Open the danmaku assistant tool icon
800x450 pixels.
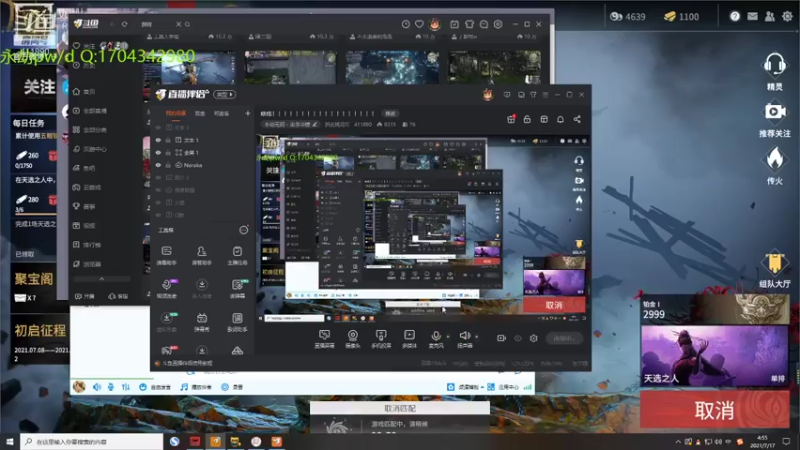166,252
